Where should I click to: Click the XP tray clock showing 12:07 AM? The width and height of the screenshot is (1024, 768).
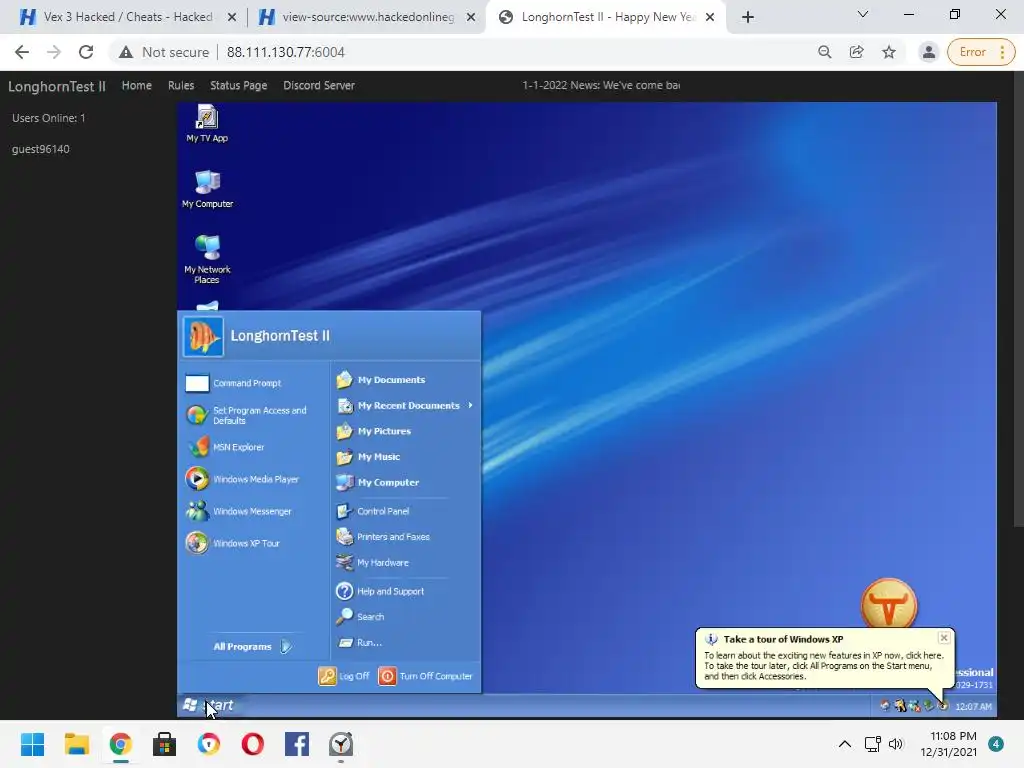[972, 706]
